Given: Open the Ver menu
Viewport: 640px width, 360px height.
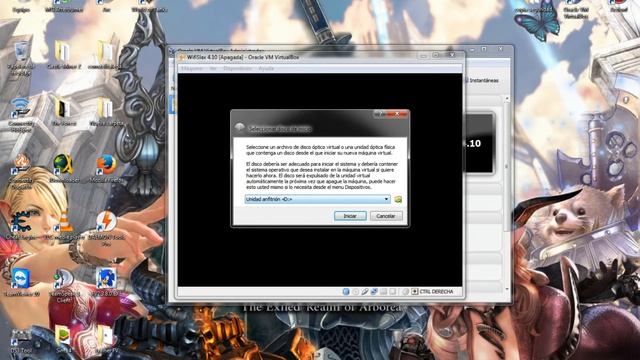Looking at the screenshot, I should pyautogui.click(x=213, y=69).
